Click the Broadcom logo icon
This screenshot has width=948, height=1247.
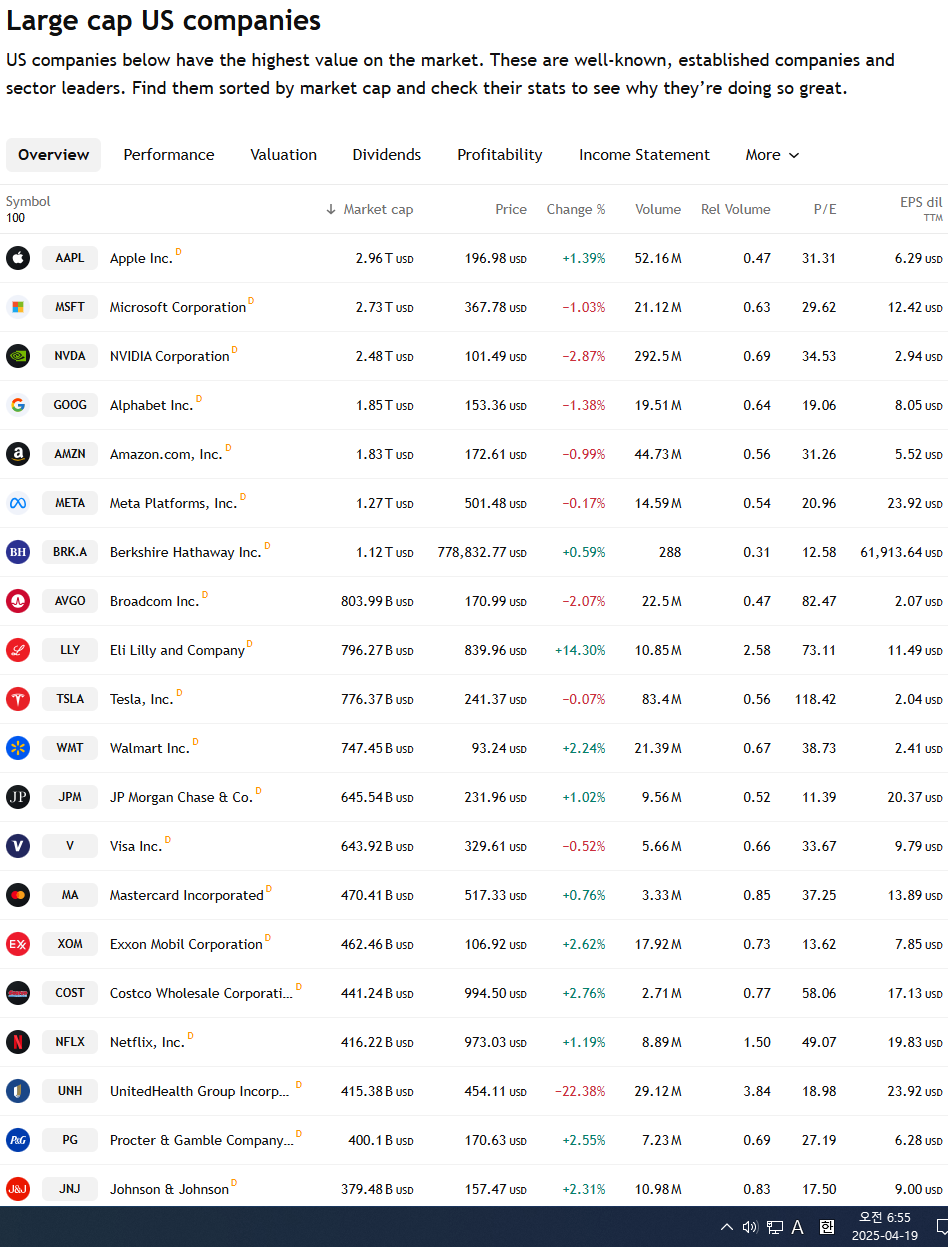(x=18, y=601)
